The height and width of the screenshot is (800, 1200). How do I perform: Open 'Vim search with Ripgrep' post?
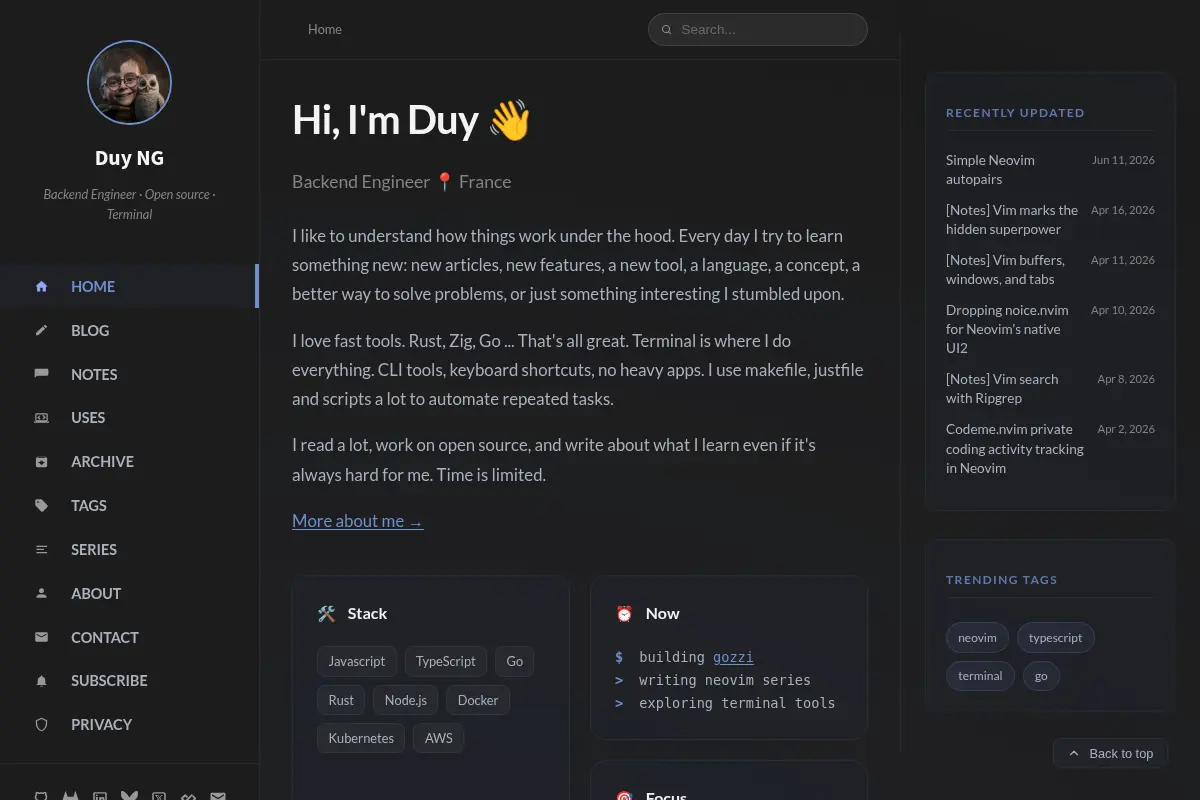(1014, 389)
